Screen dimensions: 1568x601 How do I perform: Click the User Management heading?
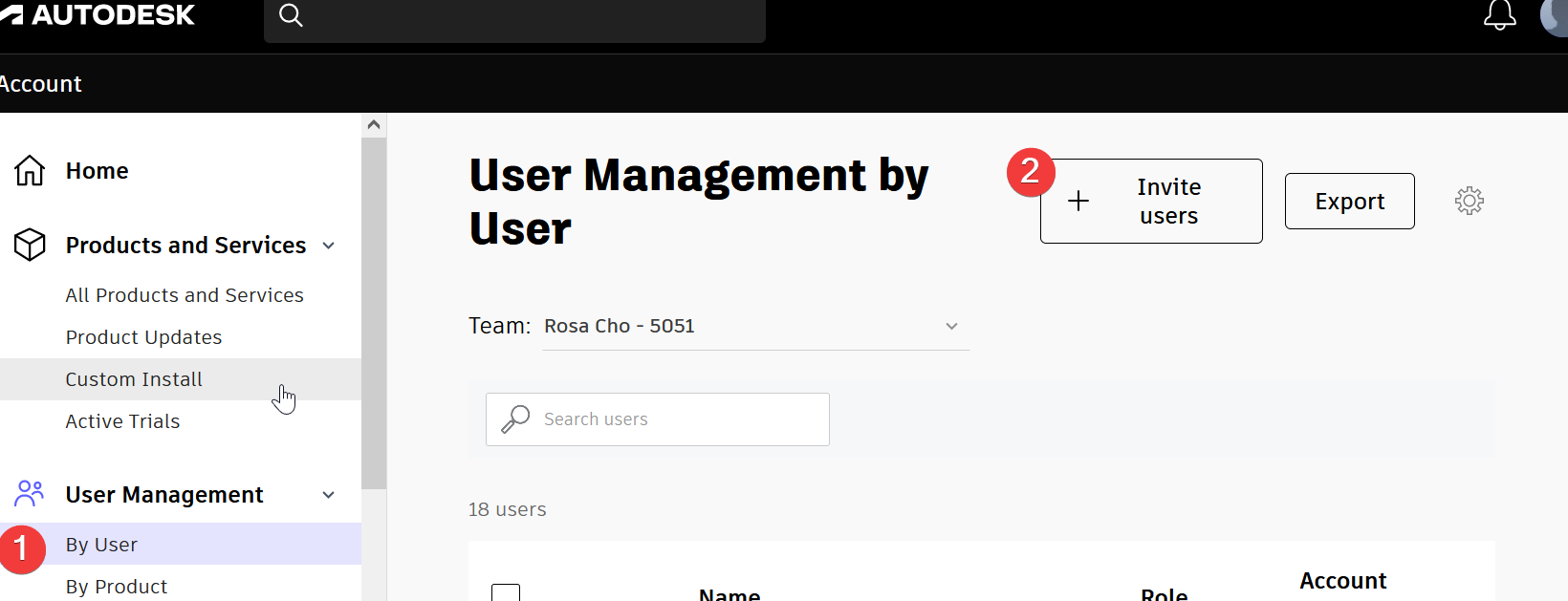coord(164,495)
